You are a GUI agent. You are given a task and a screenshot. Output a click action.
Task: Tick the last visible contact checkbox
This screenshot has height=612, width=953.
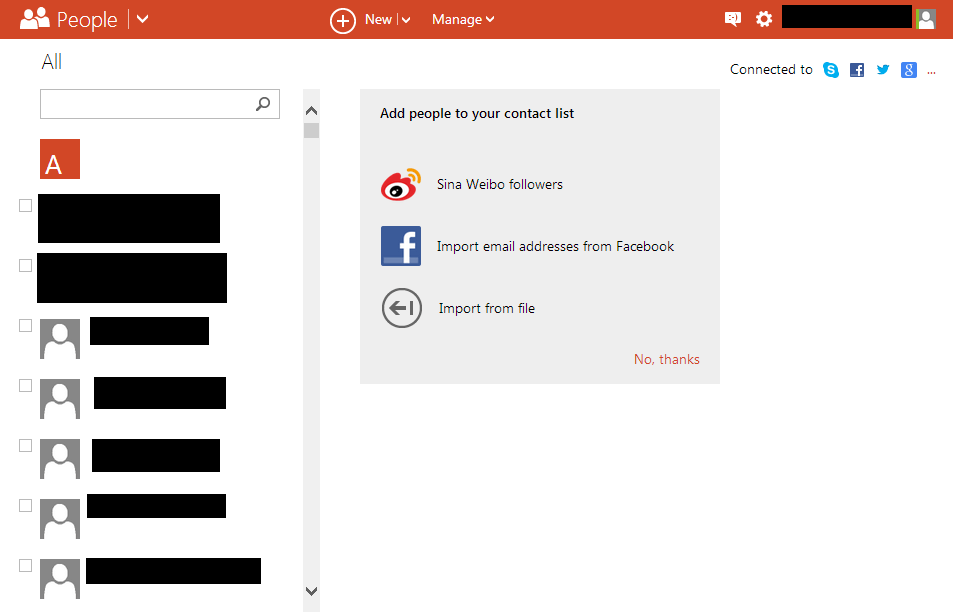26,566
